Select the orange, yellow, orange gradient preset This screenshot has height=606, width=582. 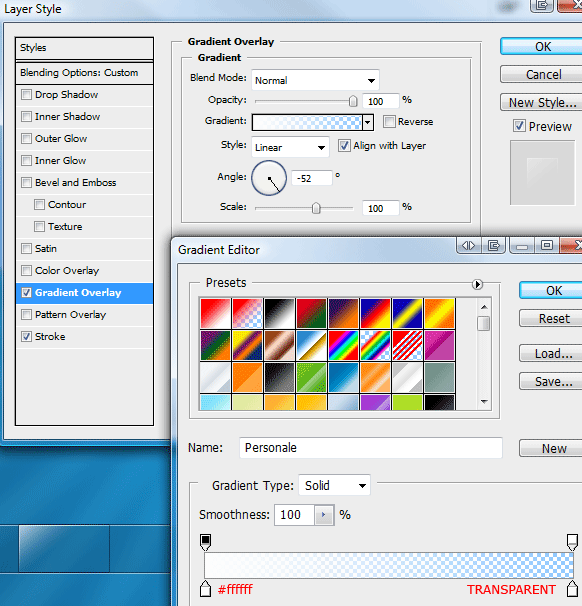tap(439, 313)
